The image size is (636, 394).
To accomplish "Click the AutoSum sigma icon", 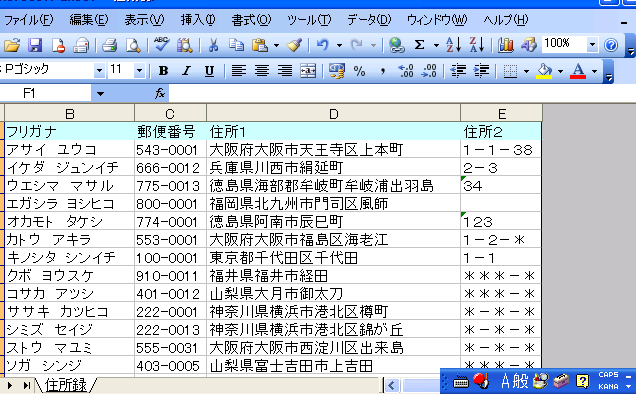I will pos(419,45).
